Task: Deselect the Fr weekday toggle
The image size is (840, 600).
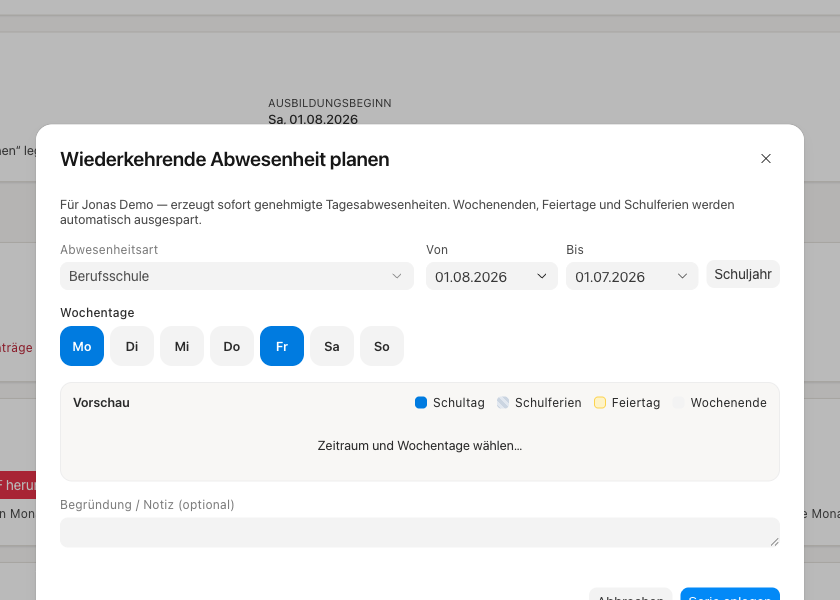Action: point(282,346)
